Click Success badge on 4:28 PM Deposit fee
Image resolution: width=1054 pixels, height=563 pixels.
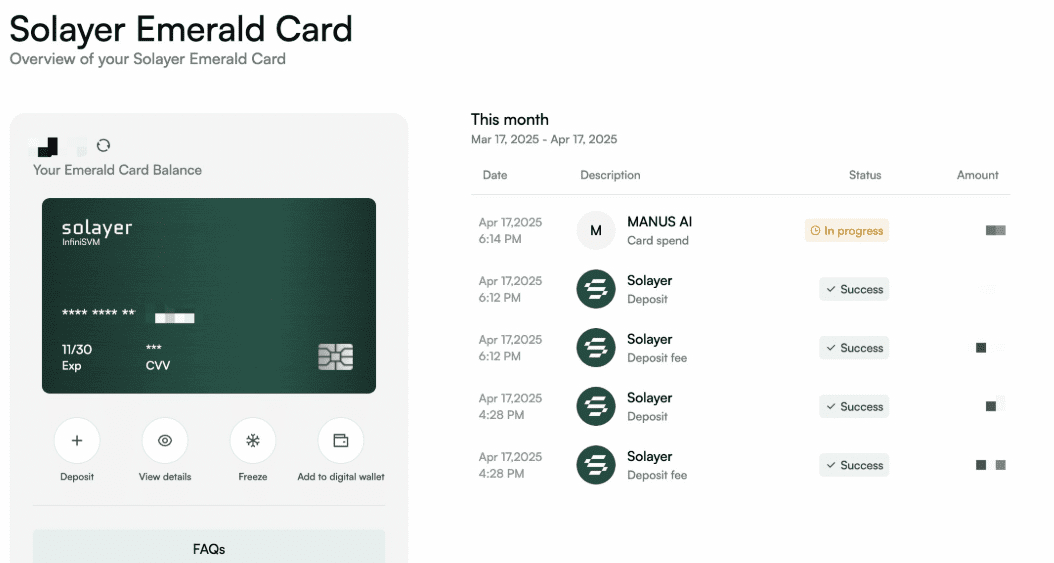[x=854, y=465]
